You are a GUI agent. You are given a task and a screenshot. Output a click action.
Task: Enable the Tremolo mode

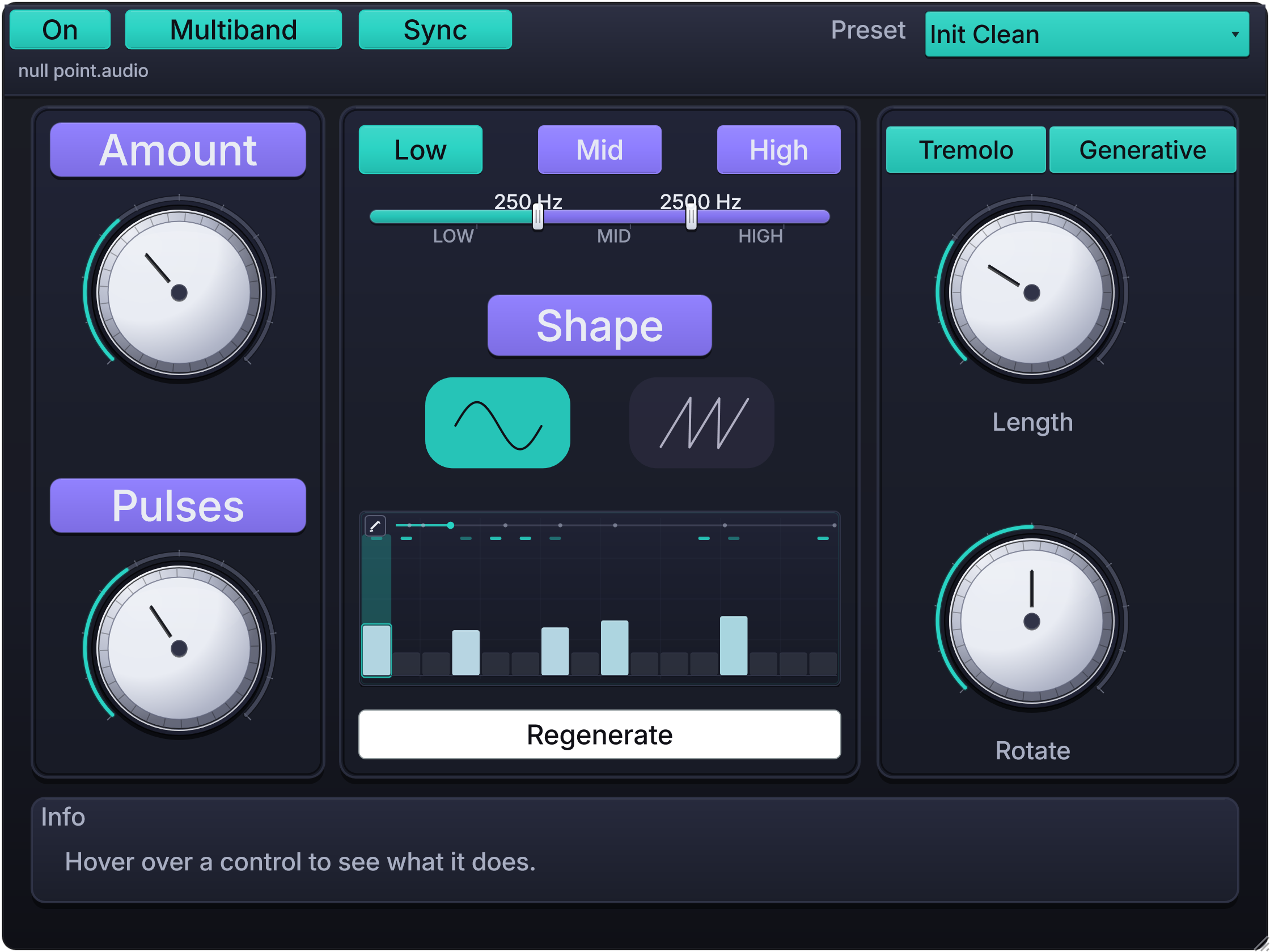[x=966, y=150]
